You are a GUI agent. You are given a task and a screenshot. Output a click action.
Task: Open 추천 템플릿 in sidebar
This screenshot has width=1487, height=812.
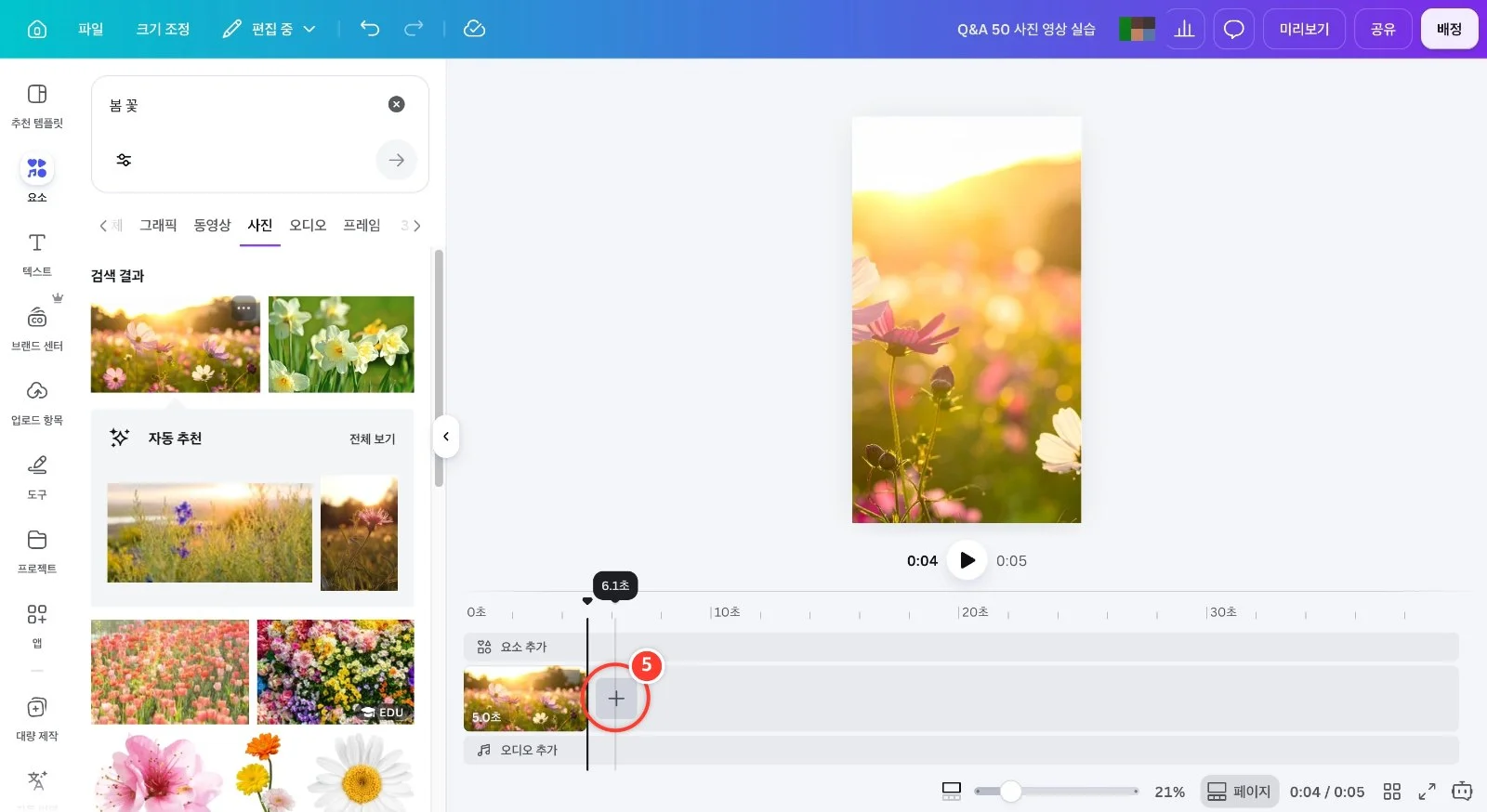click(37, 106)
